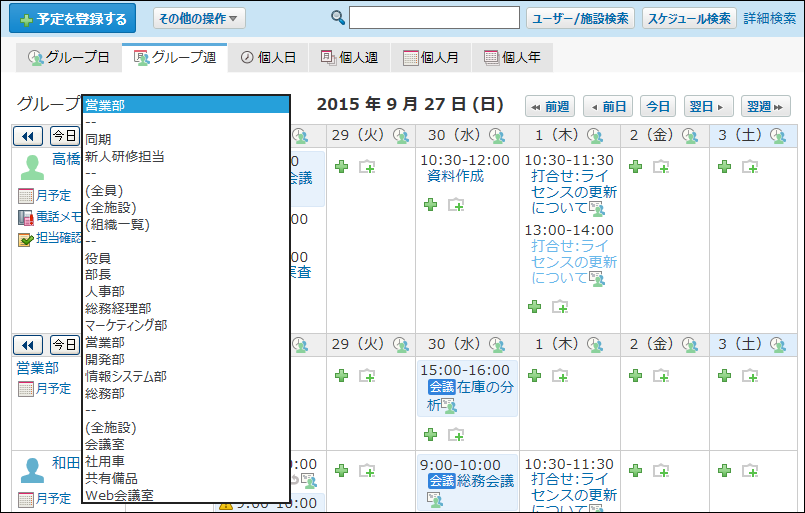Open the 個人月 tab
The width and height of the screenshot is (805, 513).
click(x=430, y=58)
